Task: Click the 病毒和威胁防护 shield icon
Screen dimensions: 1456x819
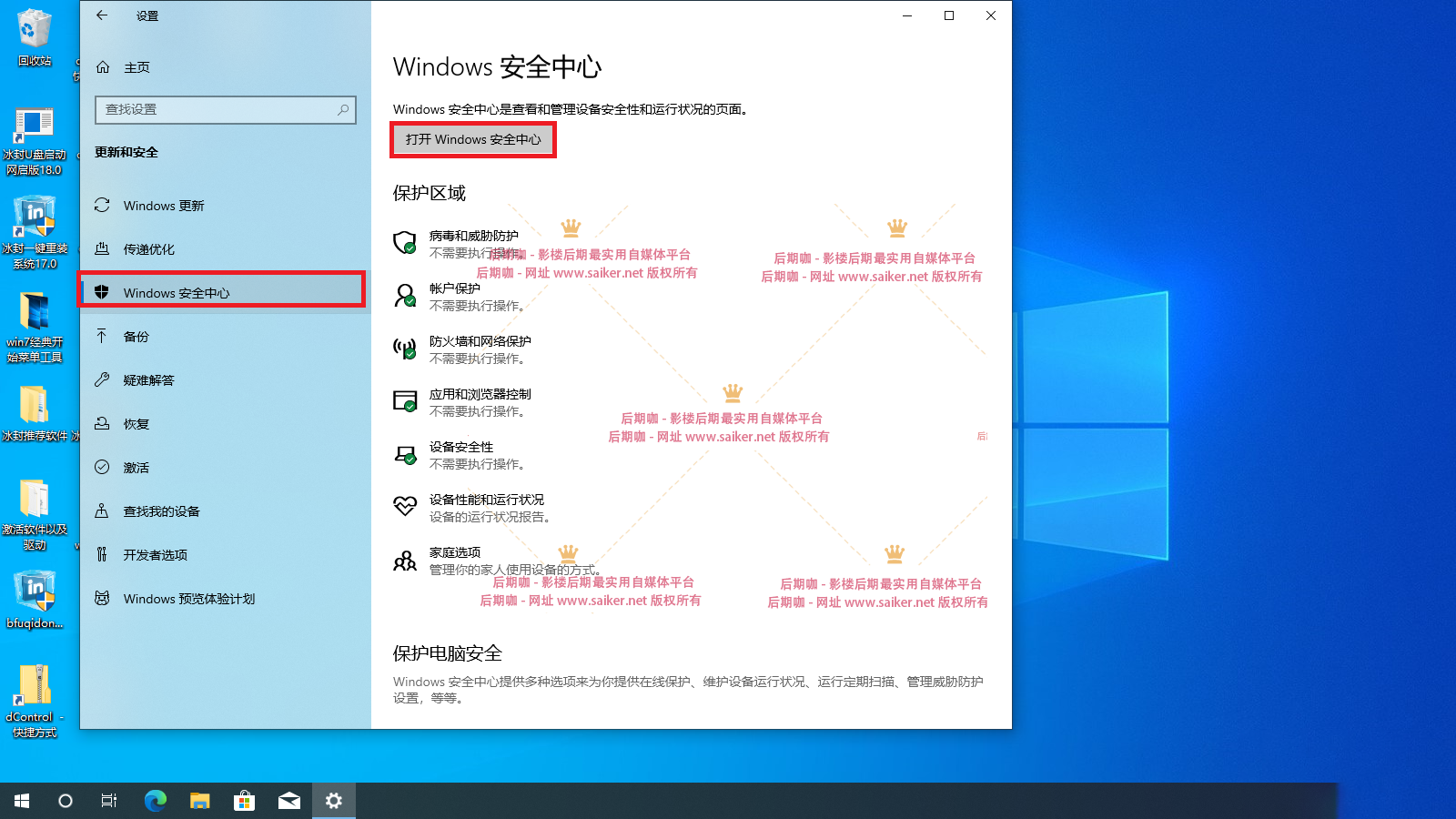Action: click(x=405, y=242)
